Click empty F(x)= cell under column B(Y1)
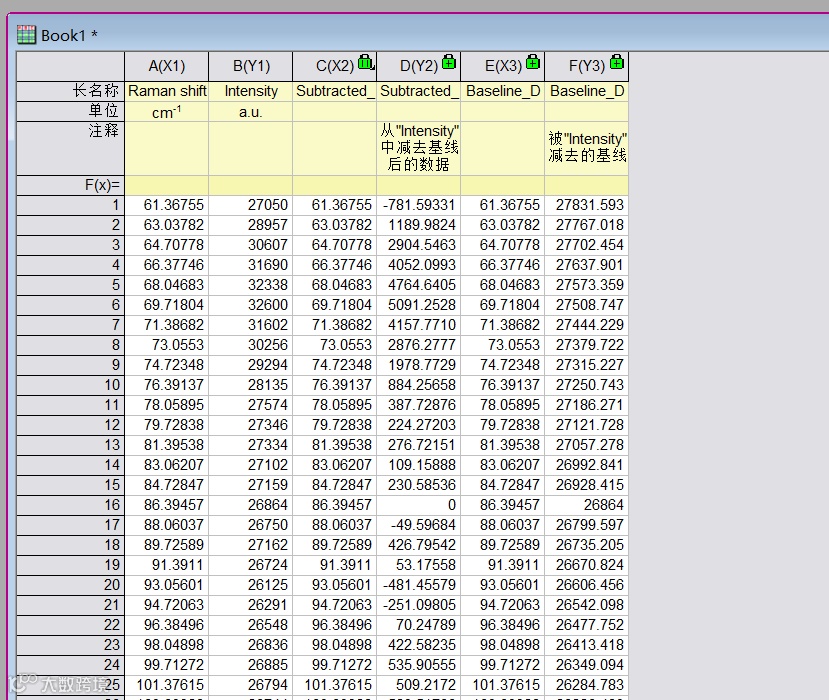The height and width of the screenshot is (700, 829). click(x=251, y=185)
